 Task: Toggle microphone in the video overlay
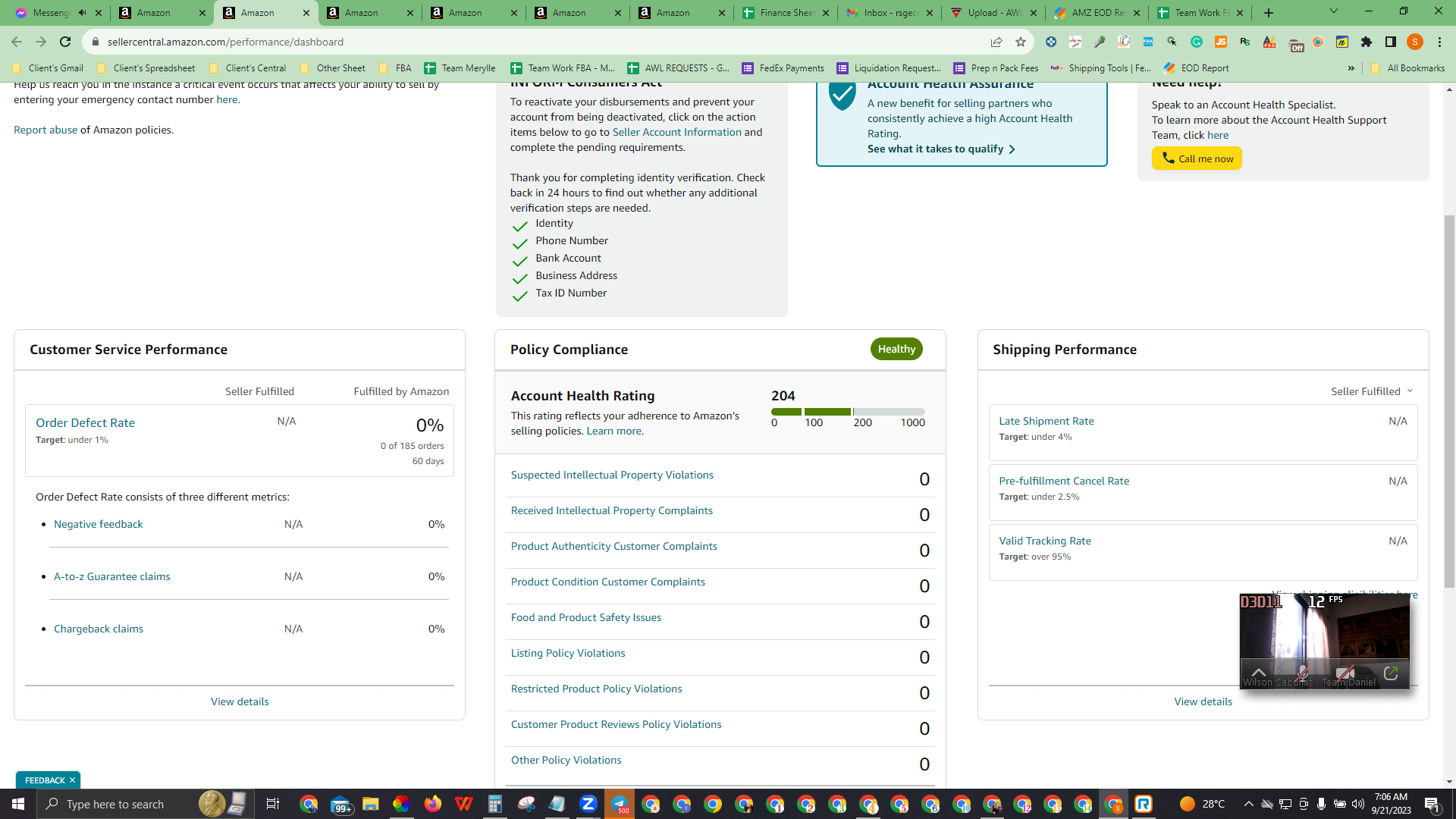[1302, 672]
